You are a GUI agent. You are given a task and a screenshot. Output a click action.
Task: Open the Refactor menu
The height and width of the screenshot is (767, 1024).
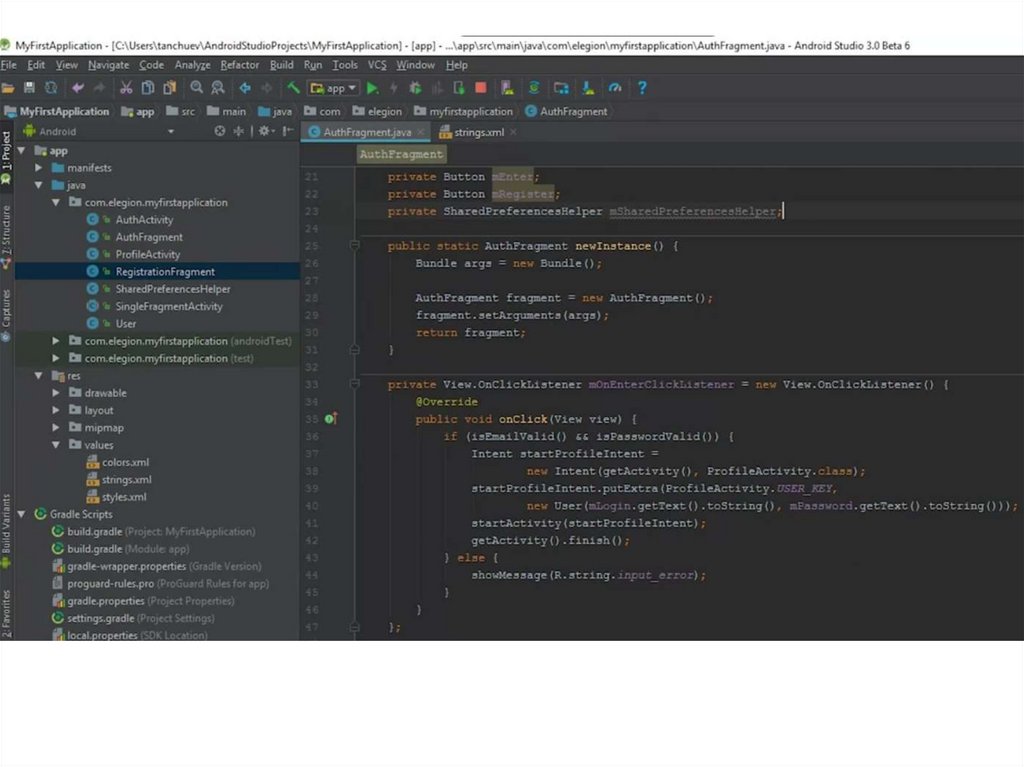click(240, 65)
